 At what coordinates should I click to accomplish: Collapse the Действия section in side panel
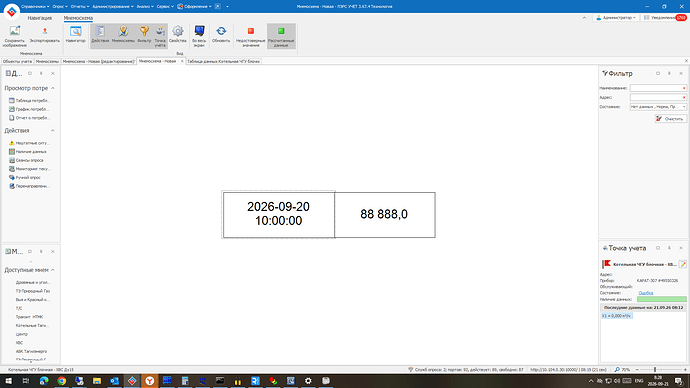53,131
